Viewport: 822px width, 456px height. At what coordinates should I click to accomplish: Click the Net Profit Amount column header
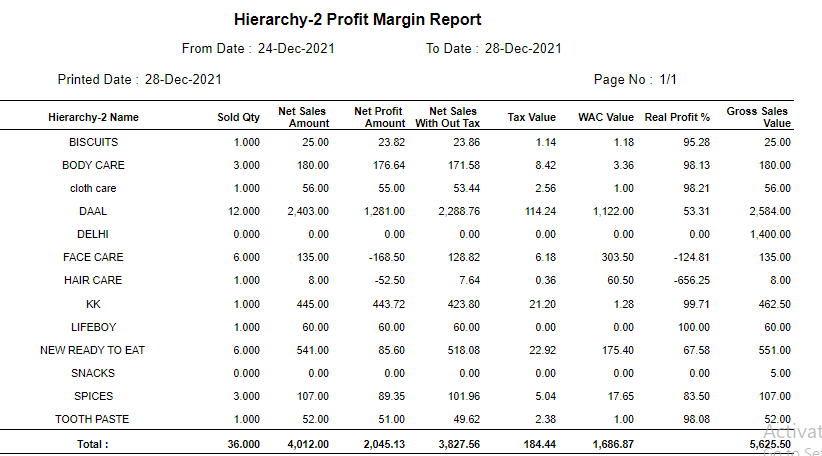point(380,117)
